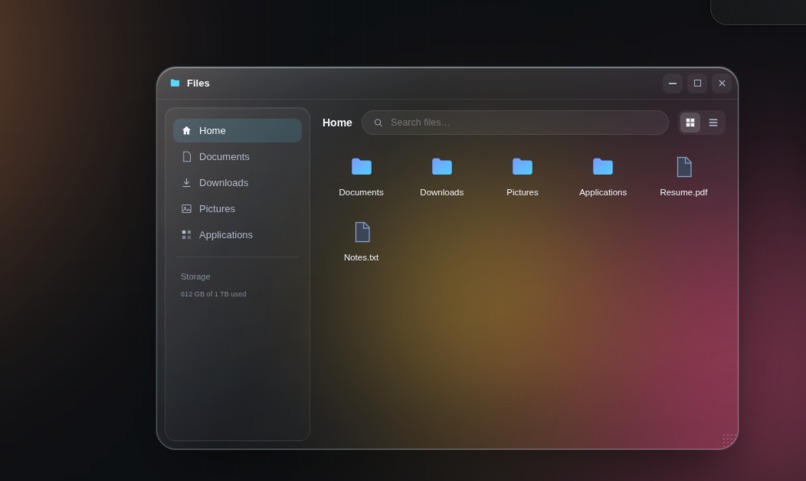Open the Documents folder icon in grid
This screenshot has width=806, height=481.
(361, 166)
